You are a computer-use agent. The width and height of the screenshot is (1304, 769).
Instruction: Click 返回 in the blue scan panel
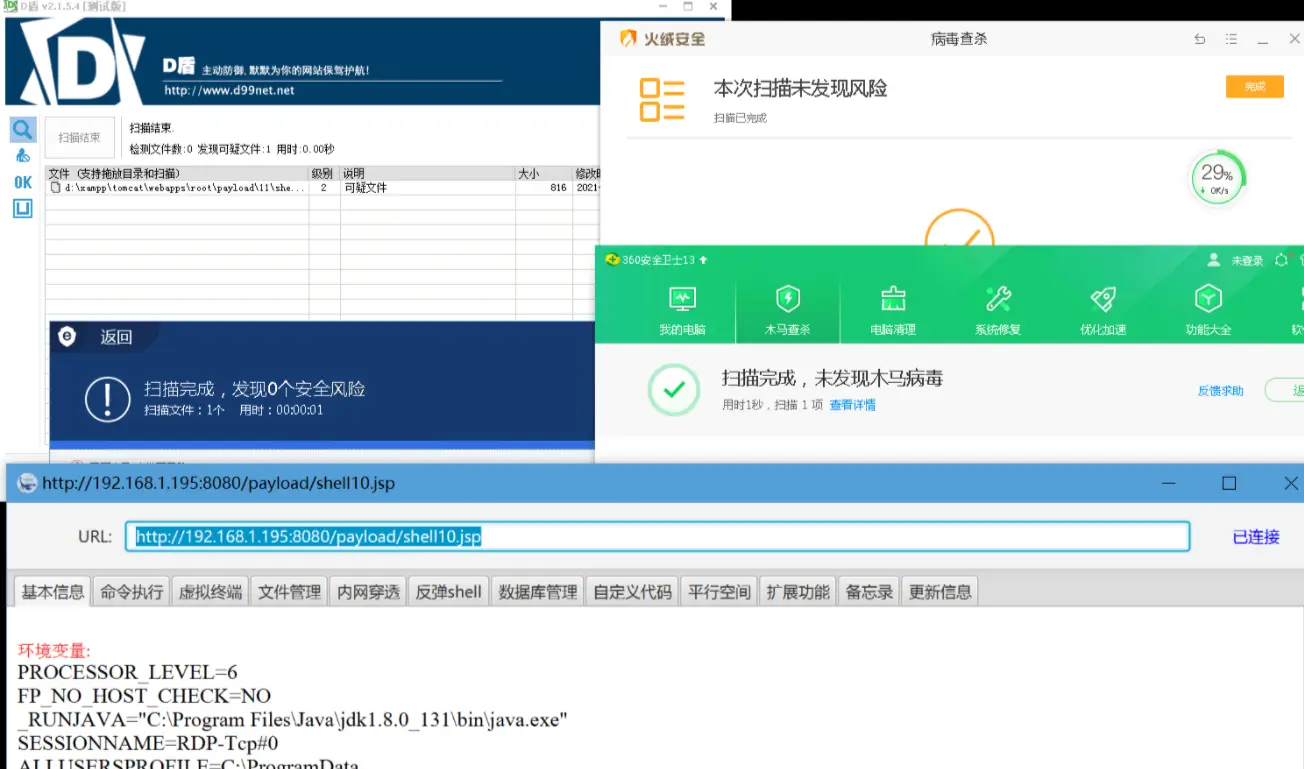[x=115, y=337]
